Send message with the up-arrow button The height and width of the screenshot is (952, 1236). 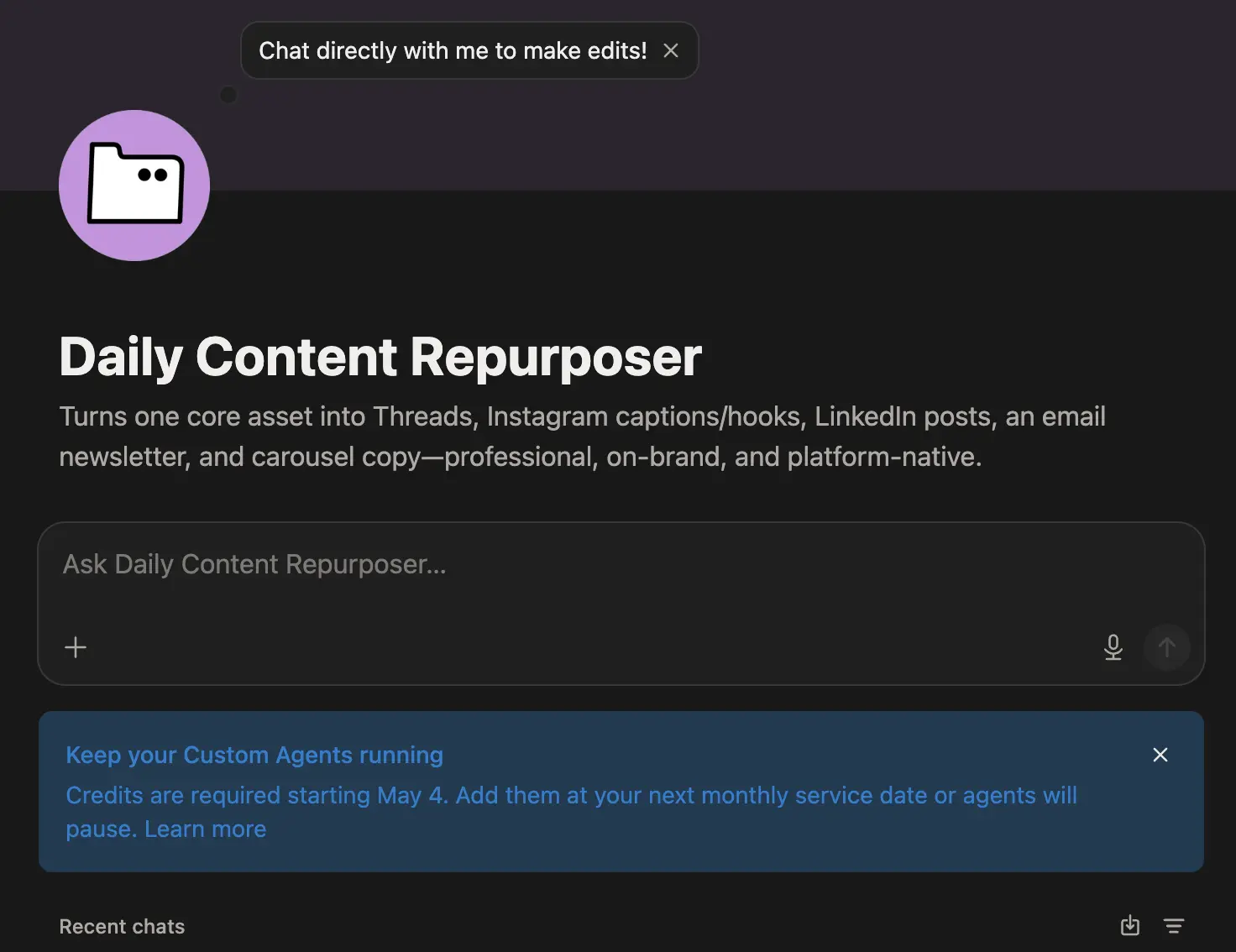(x=1166, y=647)
